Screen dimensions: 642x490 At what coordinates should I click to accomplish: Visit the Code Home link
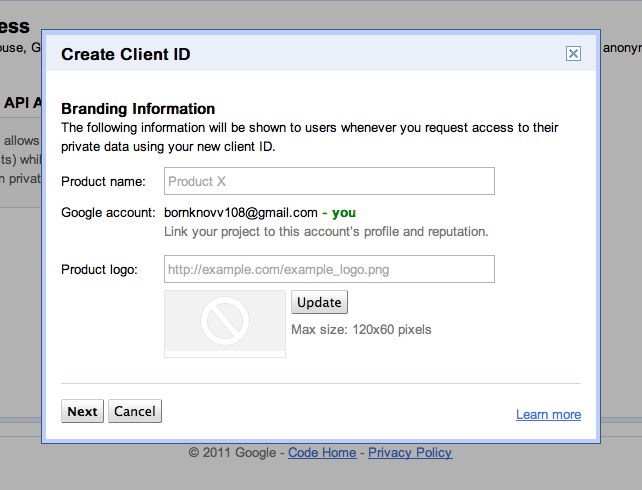tap(322, 452)
